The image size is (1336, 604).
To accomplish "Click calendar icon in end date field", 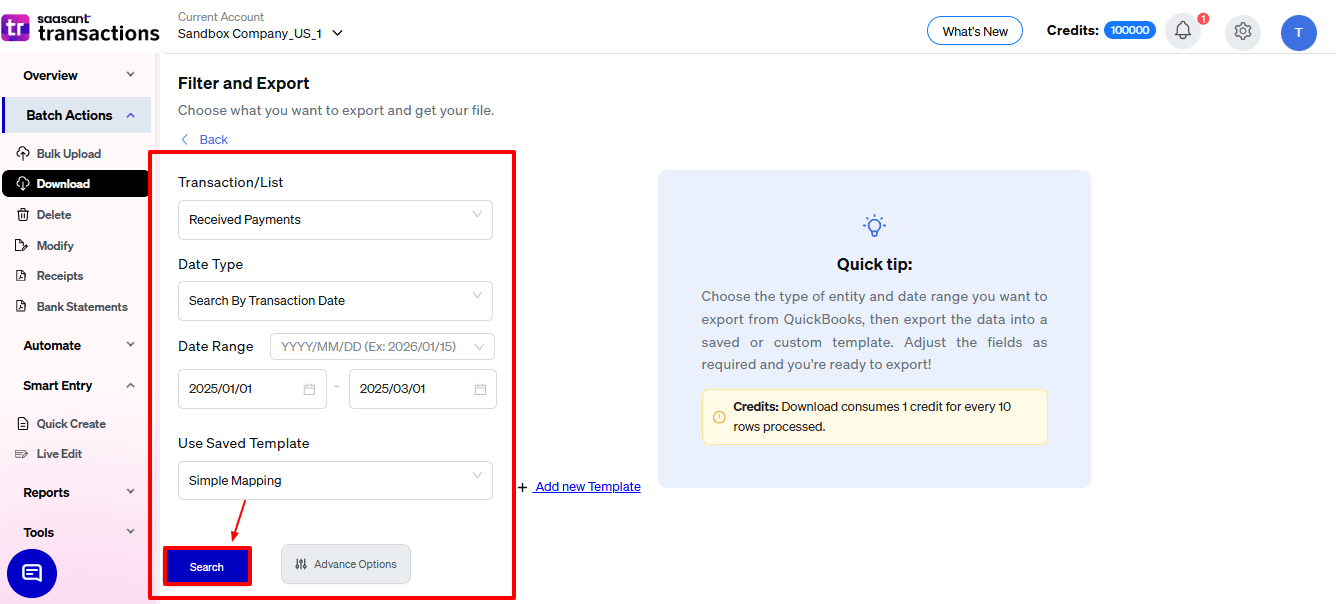I will [x=480, y=389].
